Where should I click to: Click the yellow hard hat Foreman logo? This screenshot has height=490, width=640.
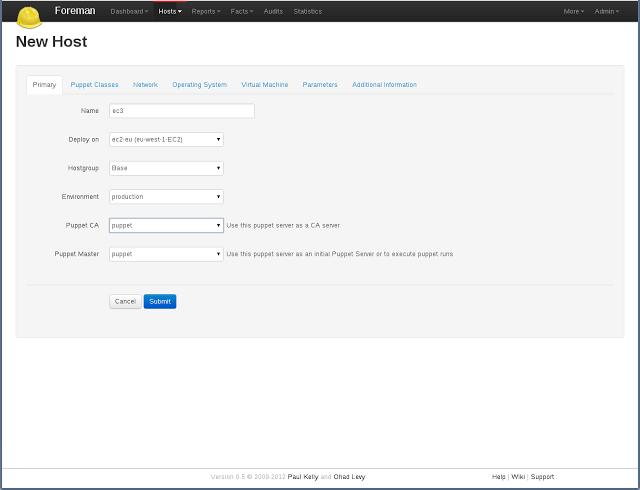pos(29,18)
